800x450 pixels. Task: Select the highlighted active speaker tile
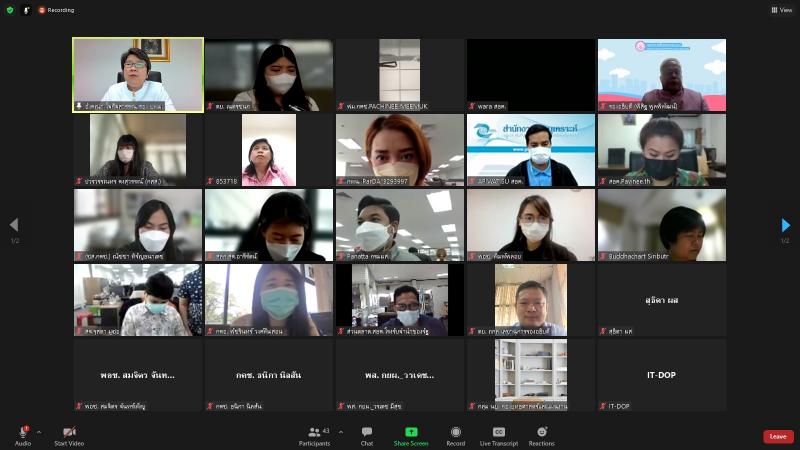click(x=138, y=75)
